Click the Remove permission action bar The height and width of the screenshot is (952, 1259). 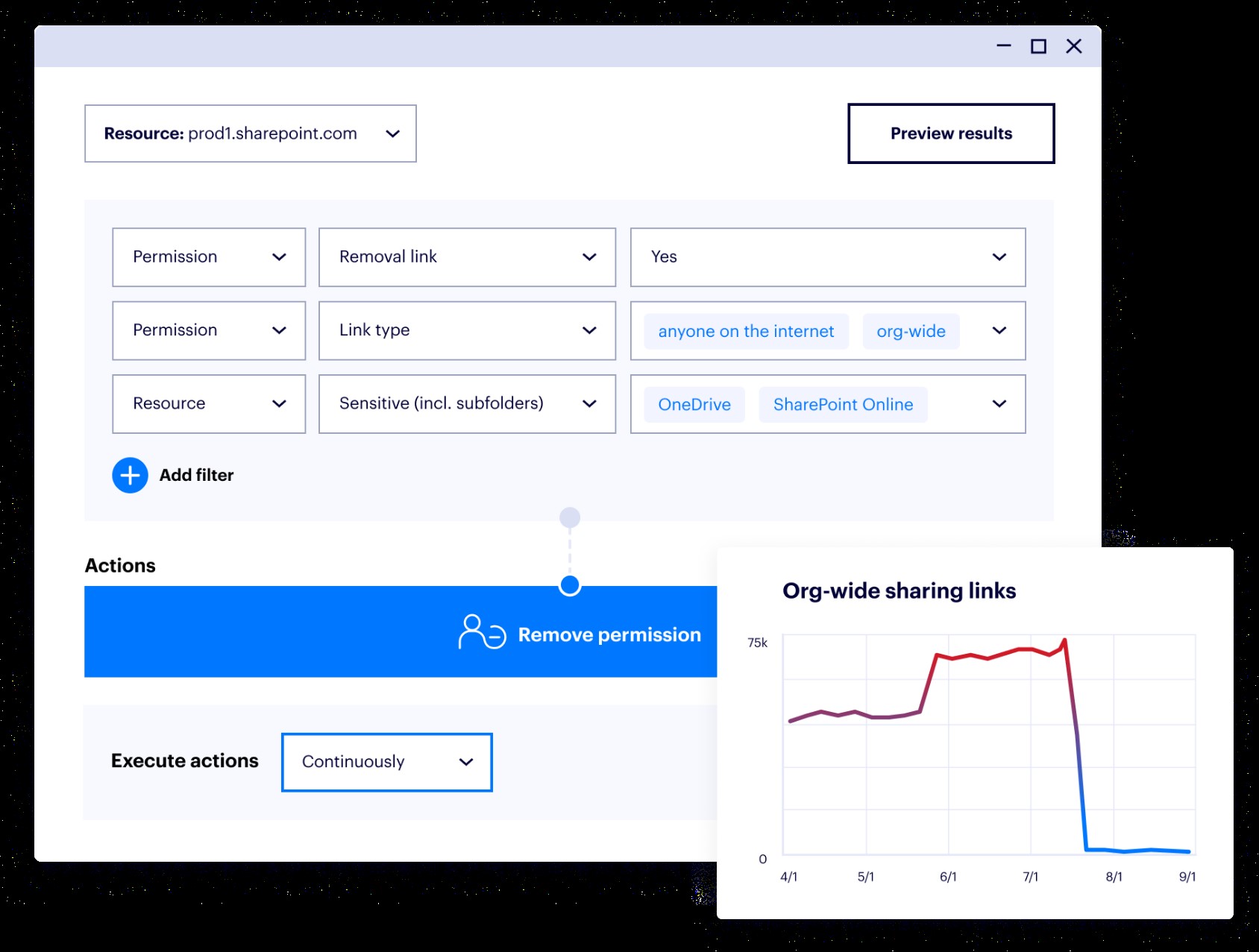pyautogui.click(x=401, y=631)
